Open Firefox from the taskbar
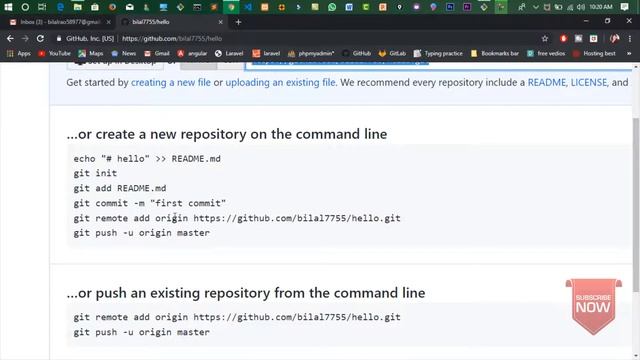Viewport: 640px width, 360px height. point(112,7)
